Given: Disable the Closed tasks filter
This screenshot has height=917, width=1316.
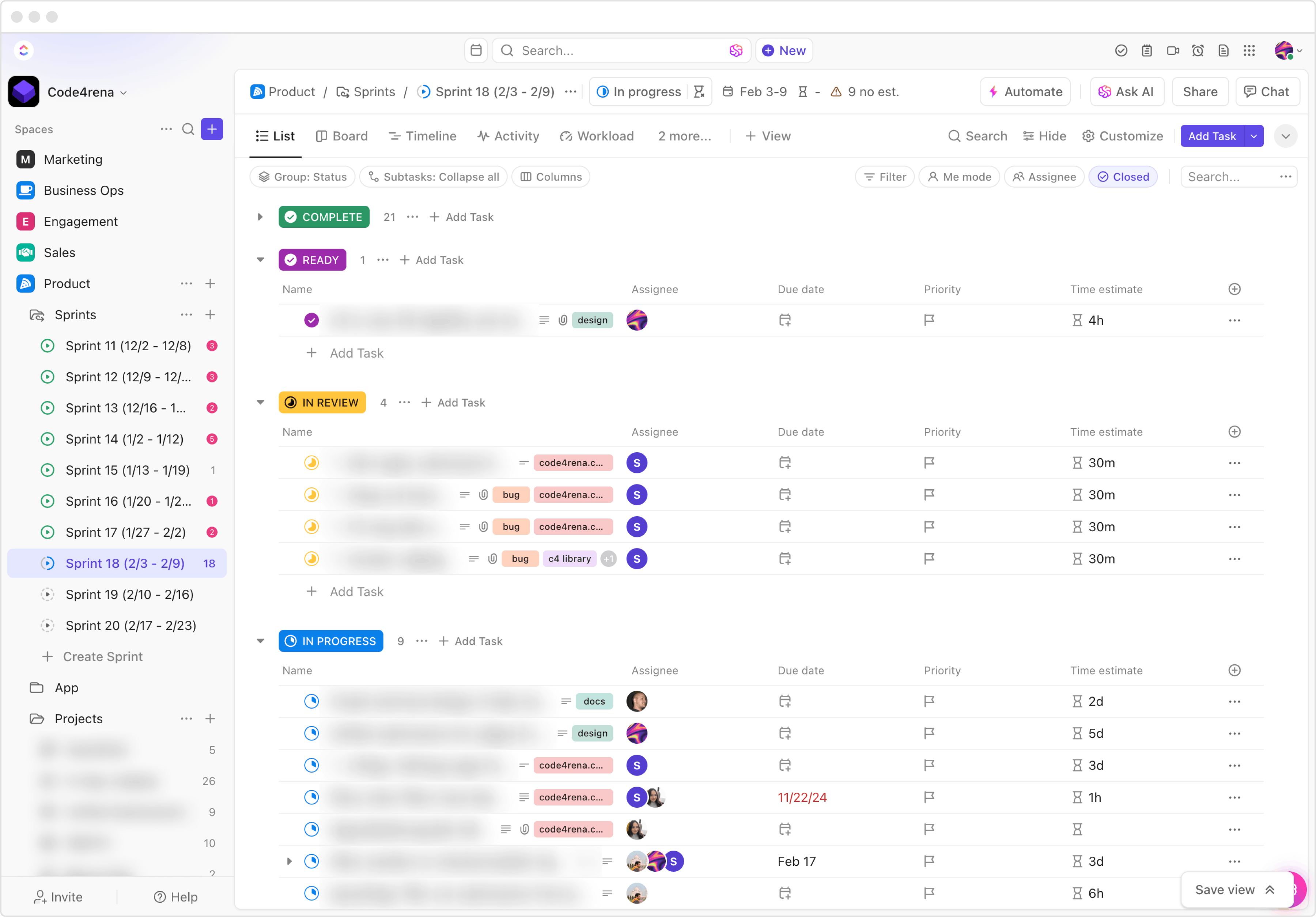Looking at the screenshot, I should tap(1123, 177).
